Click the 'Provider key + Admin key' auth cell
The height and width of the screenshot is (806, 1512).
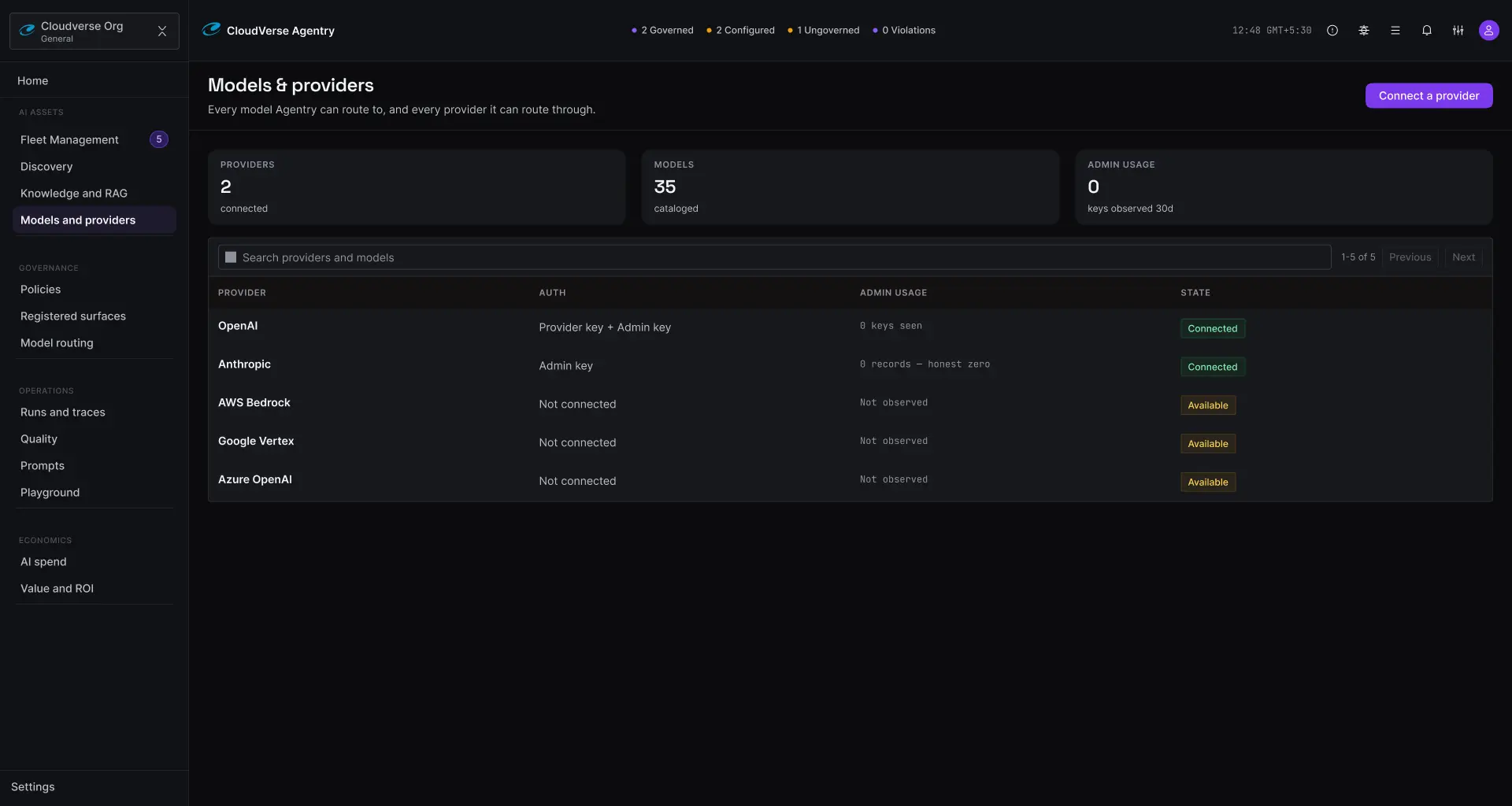(605, 327)
